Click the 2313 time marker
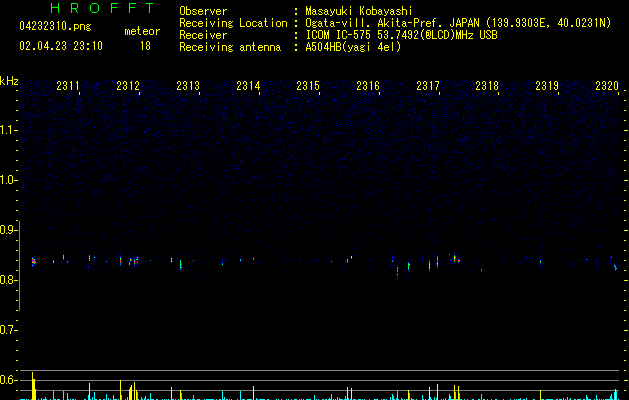This screenshot has height=400, width=629. [188, 86]
